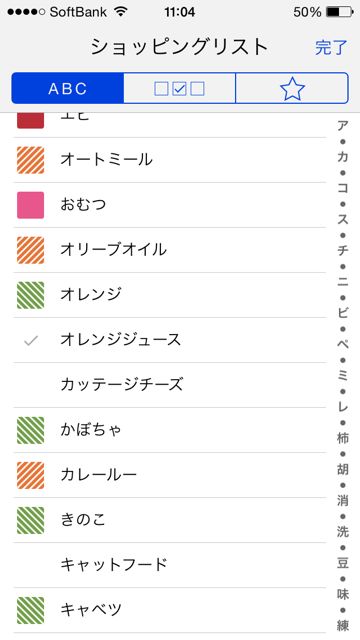This screenshot has height=640, width=360.
Task: Open the star favorites tab
Action: (292, 88)
